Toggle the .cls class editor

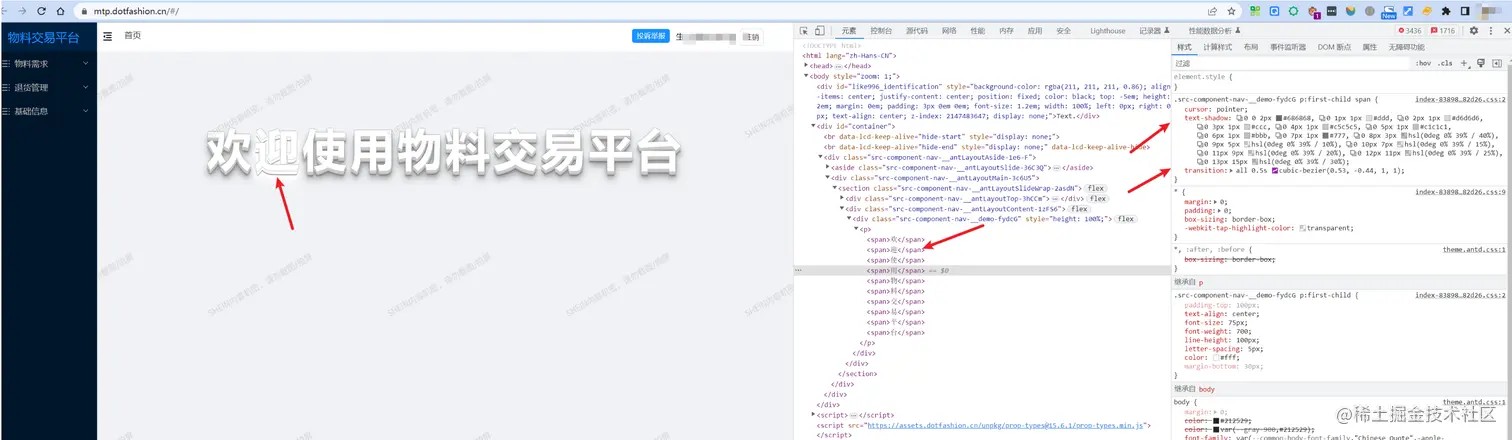(x=1445, y=63)
